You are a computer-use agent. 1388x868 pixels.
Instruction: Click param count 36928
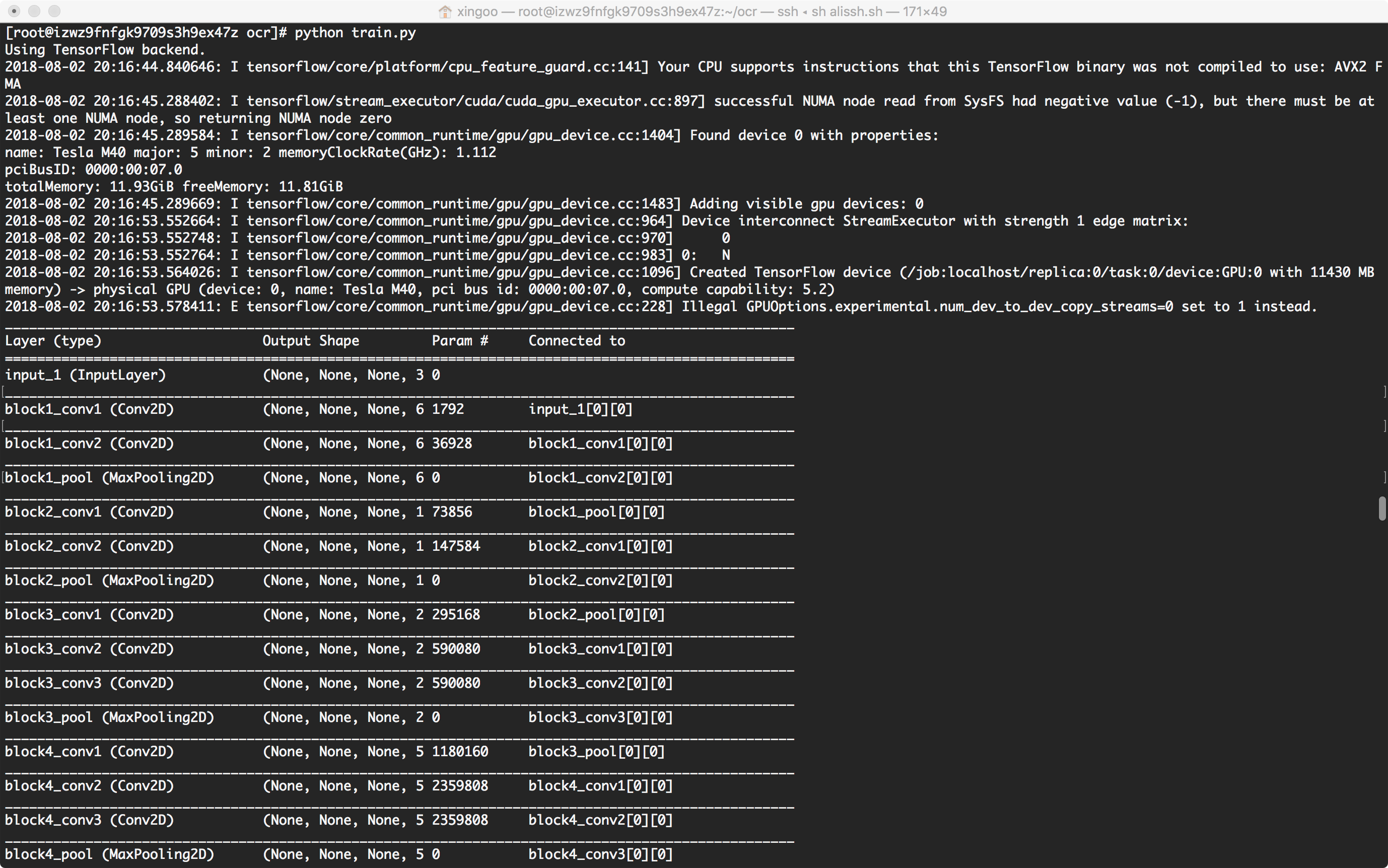pyautogui.click(x=452, y=444)
